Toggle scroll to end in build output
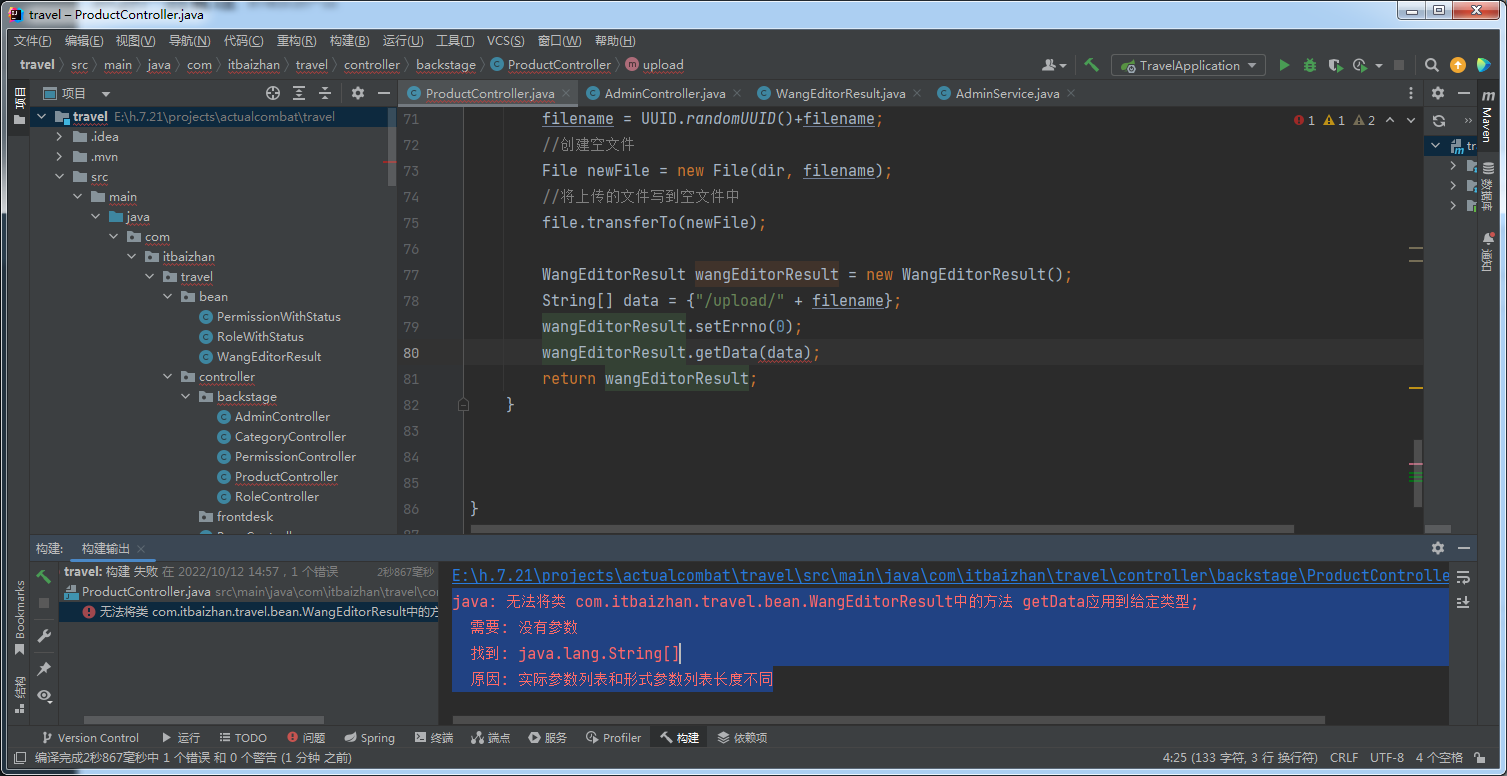This screenshot has height=776, width=1507. (1463, 602)
